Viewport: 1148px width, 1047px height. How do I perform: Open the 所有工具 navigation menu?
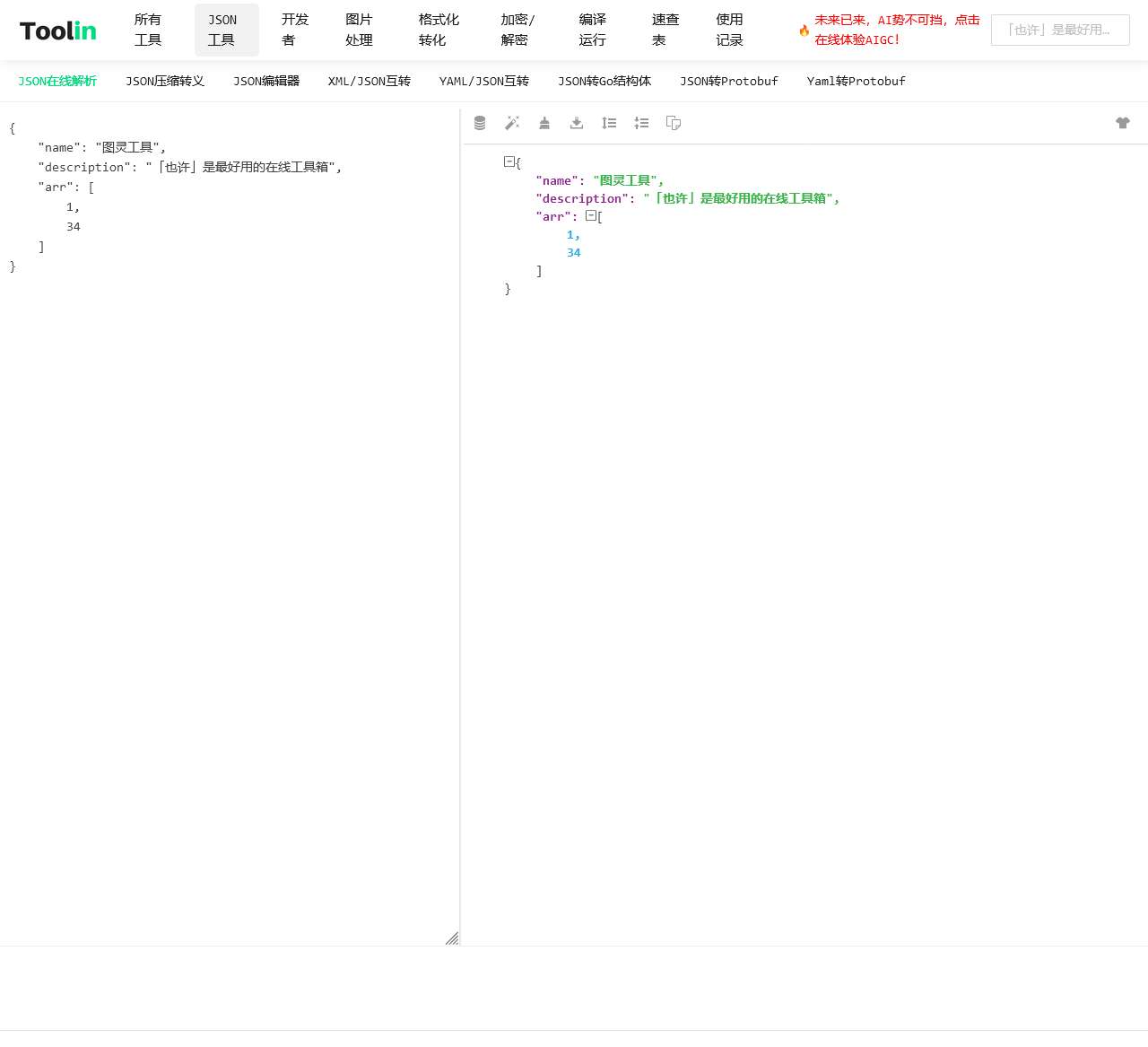click(148, 30)
